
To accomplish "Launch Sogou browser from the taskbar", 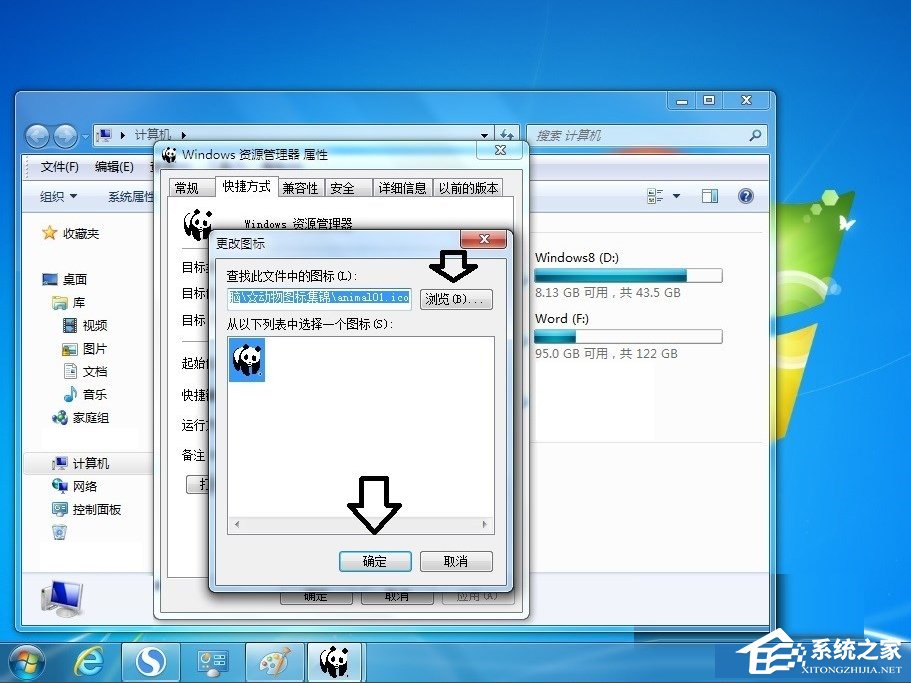I will click(x=150, y=661).
